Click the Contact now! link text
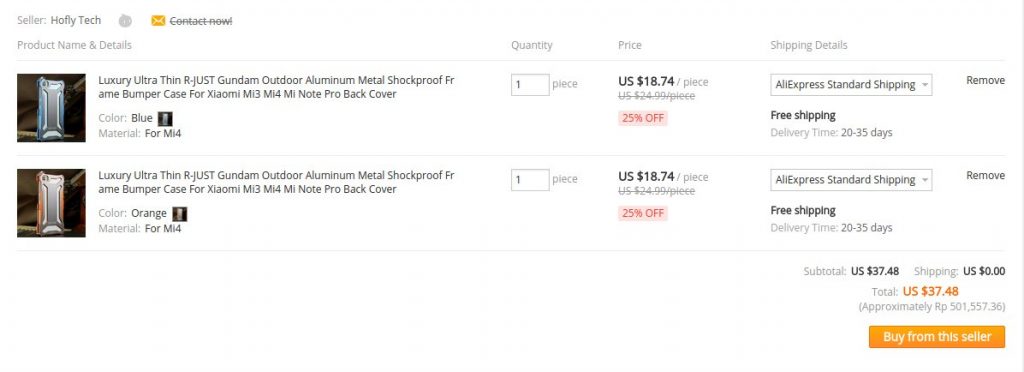 (x=200, y=21)
